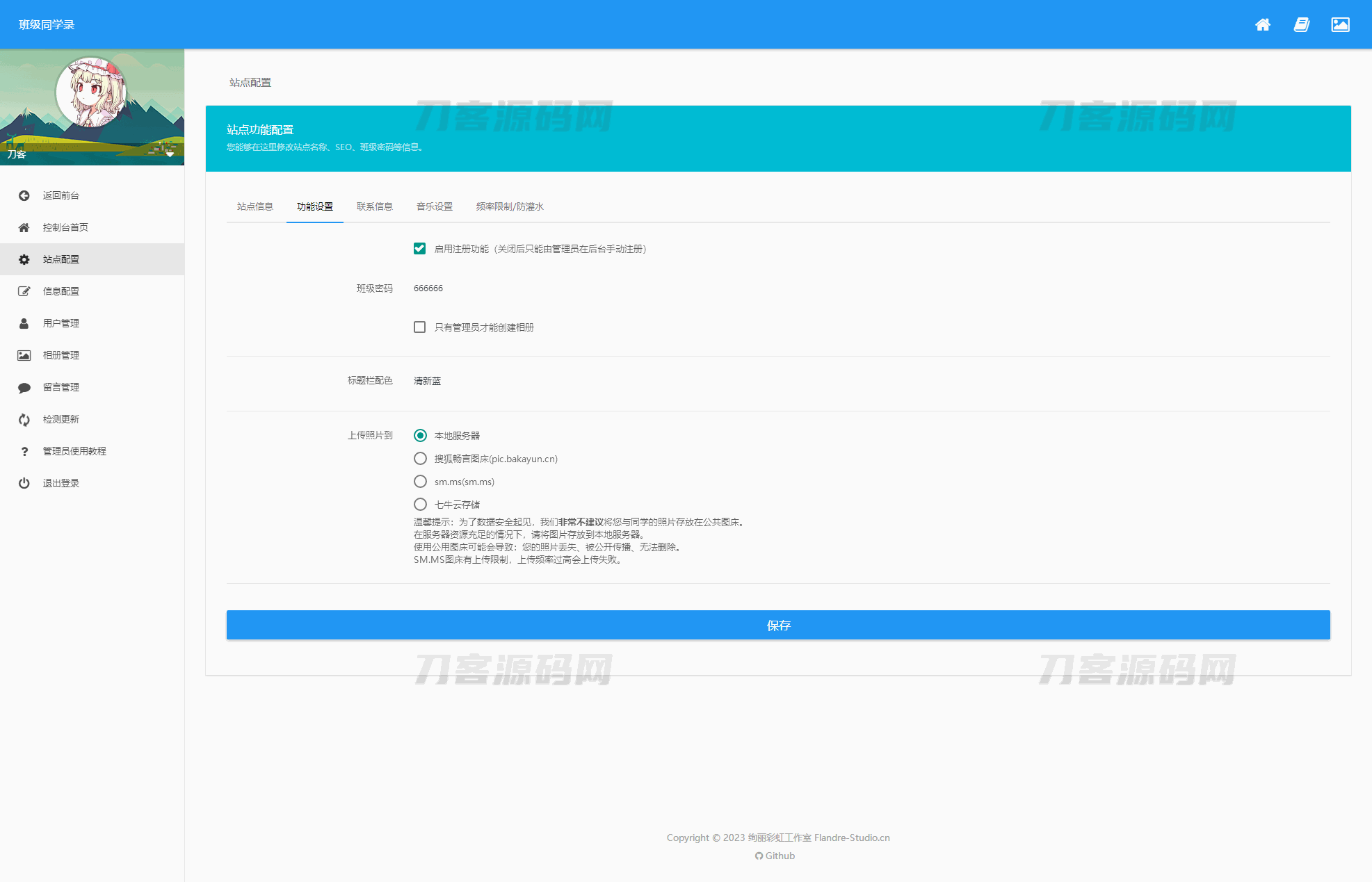Viewport: 1372px width, 882px height.
Task: Uncheck the 启用注册功能 checkbox
Action: (419, 249)
